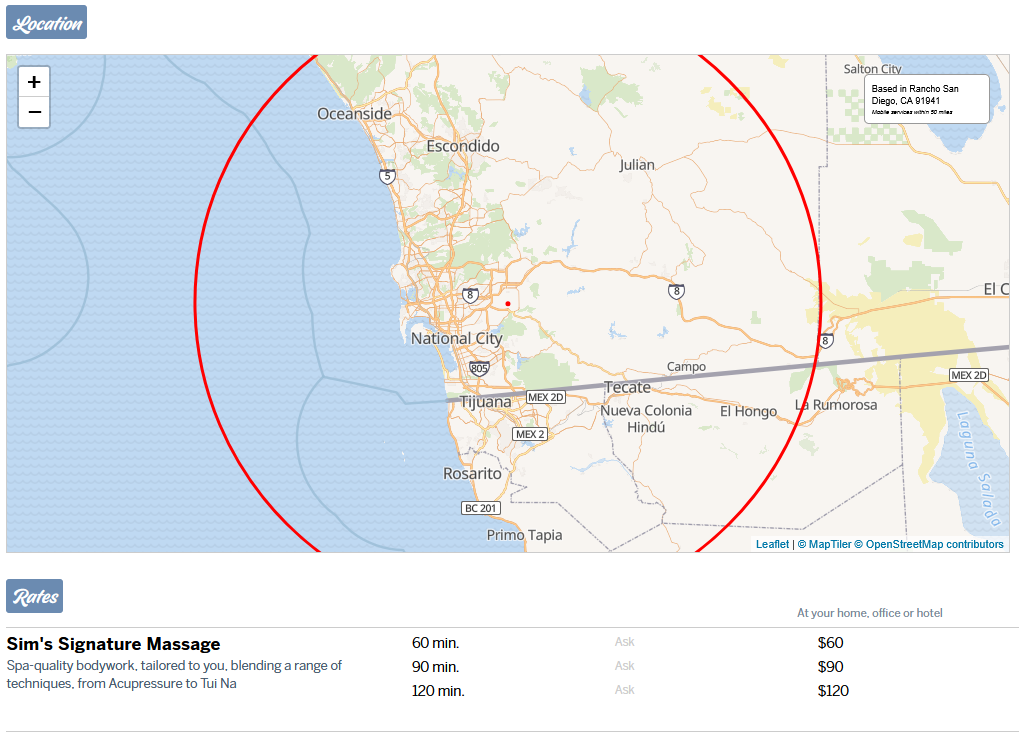The width and height of the screenshot is (1019, 732).
Task: Select the $120 at-home rate
Action: (833, 691)
